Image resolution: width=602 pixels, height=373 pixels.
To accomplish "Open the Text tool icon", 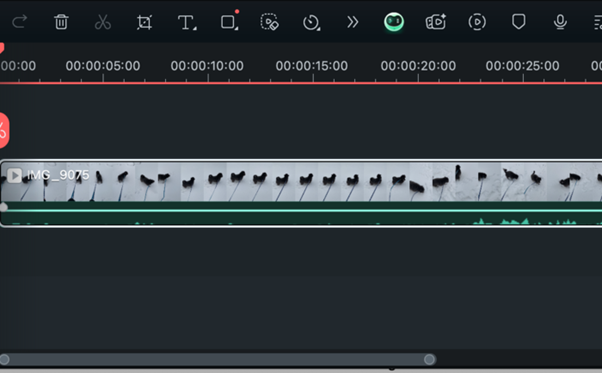I will pos(187,22).
